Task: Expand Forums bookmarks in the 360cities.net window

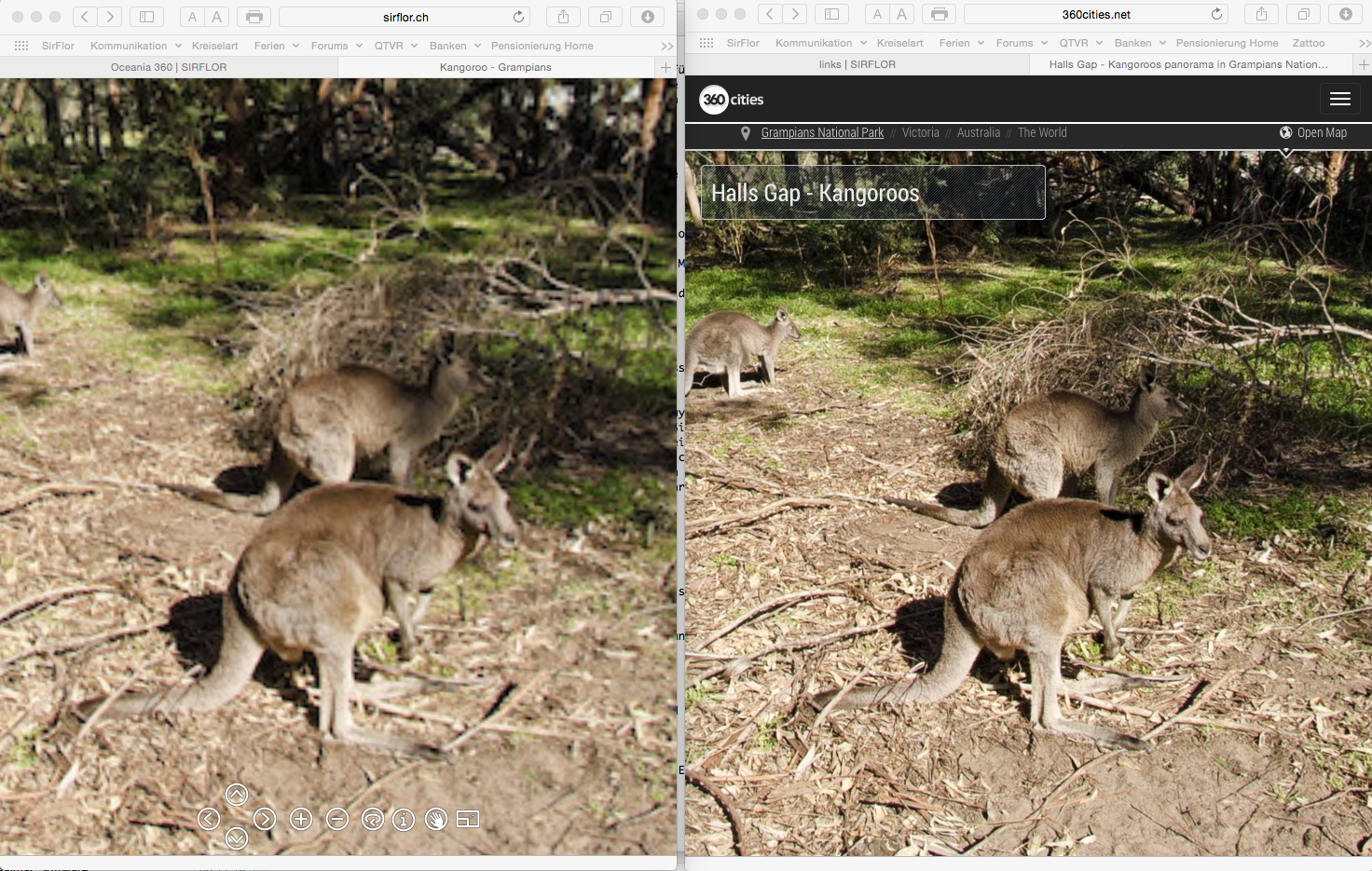Action: coord(1022,43)
